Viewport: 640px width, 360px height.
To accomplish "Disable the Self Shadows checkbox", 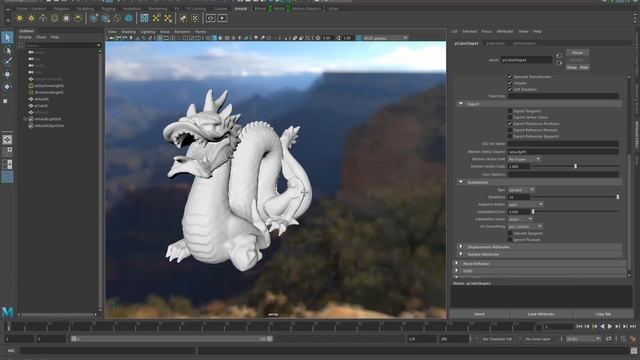I will coord(510,89).
